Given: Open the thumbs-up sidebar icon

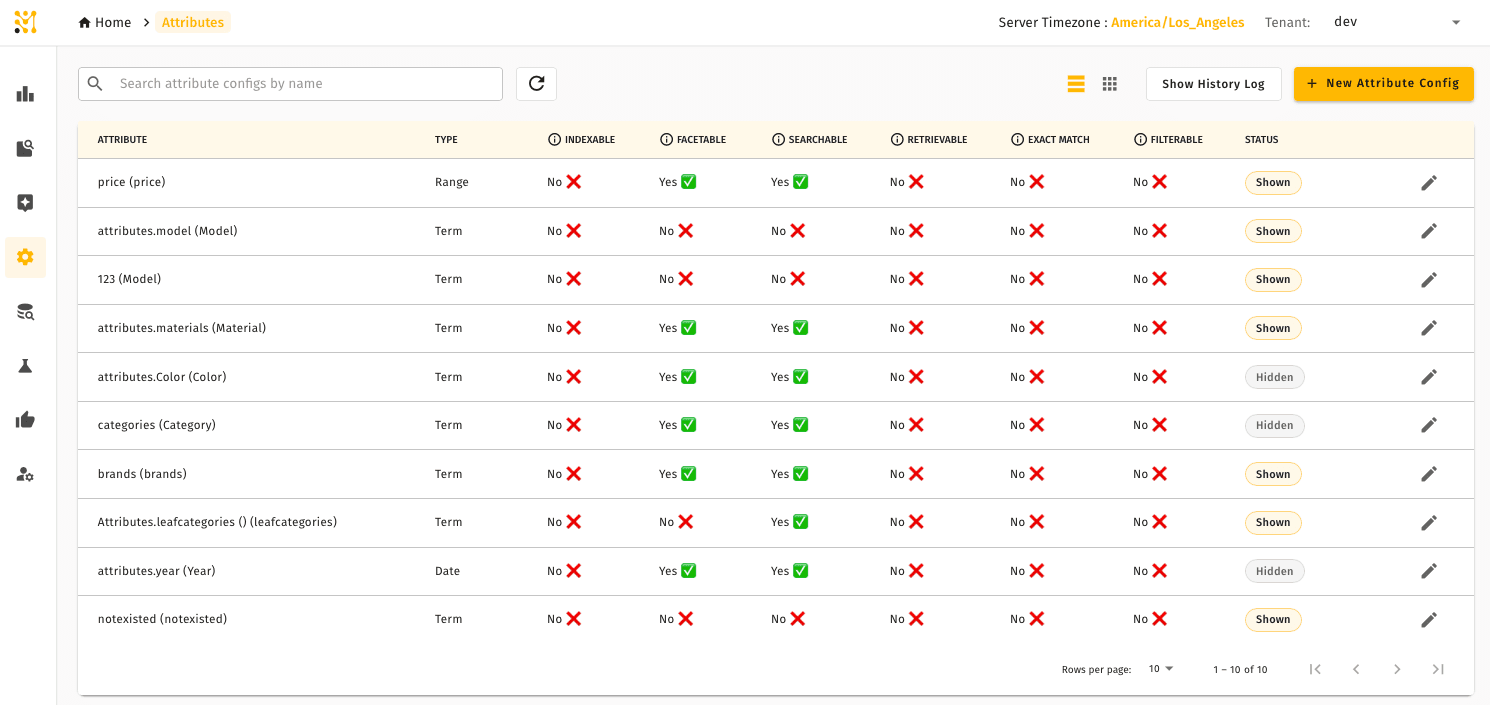Looking at the screenshot, I should [x=25, y=420].
